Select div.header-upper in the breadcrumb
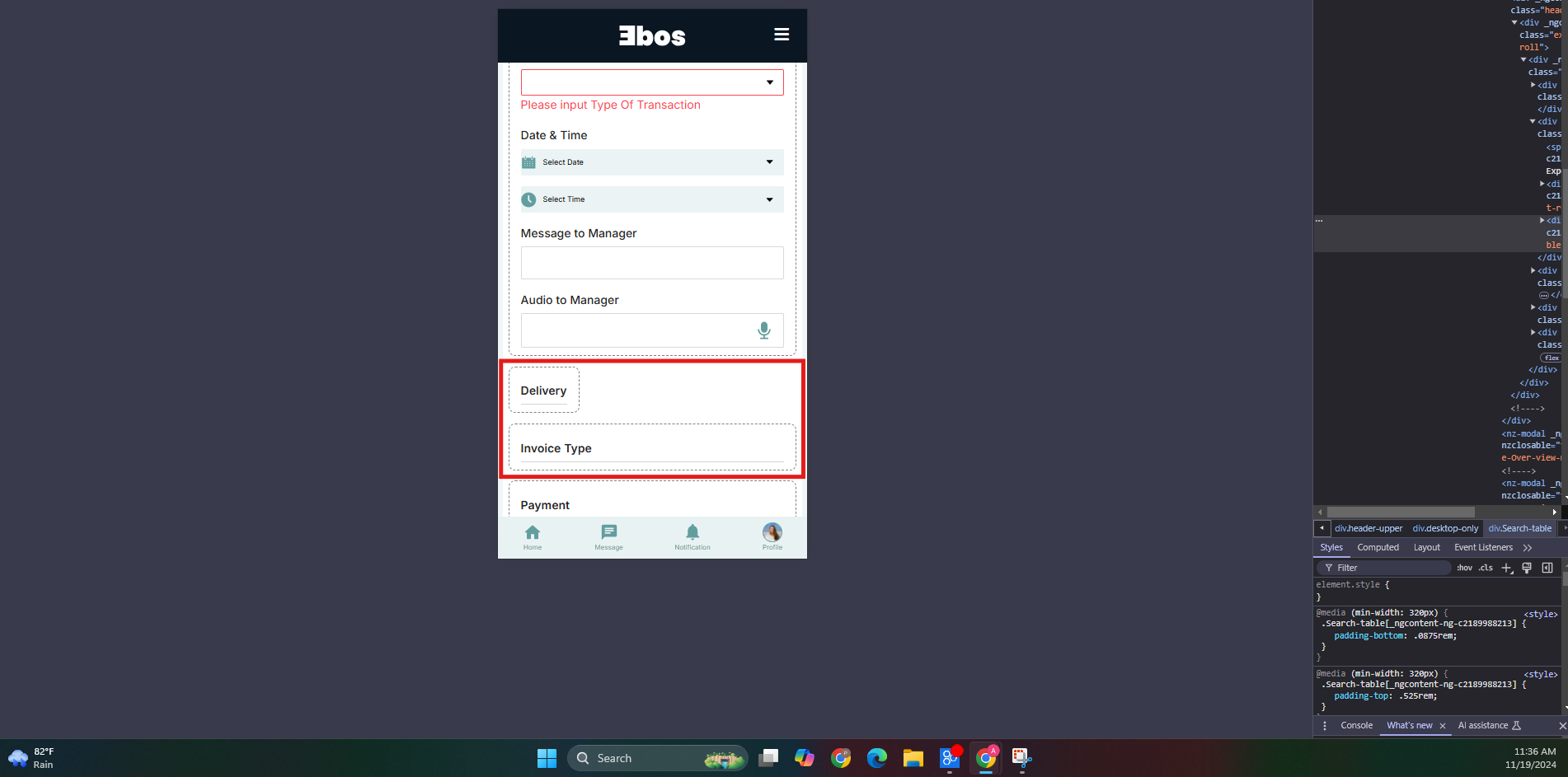The image size is (1568, 777). (1368, 528)
